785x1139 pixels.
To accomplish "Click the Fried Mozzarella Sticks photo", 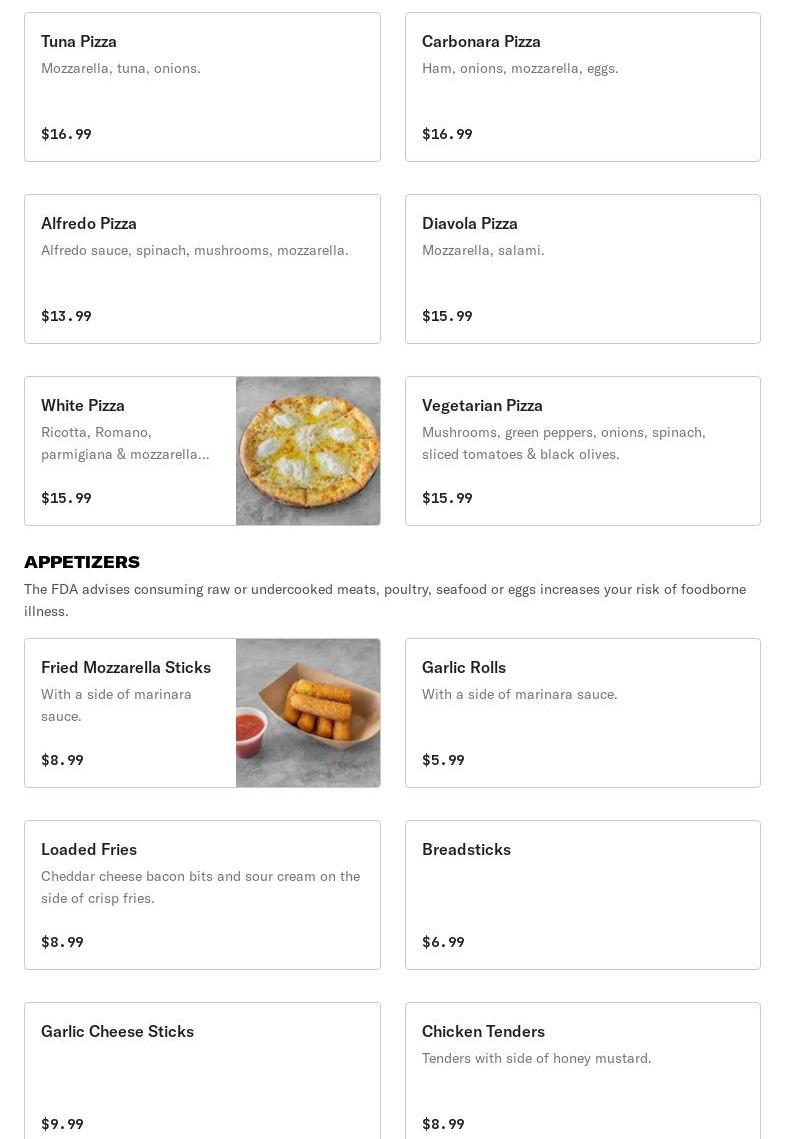I will (x=308, y=713).
